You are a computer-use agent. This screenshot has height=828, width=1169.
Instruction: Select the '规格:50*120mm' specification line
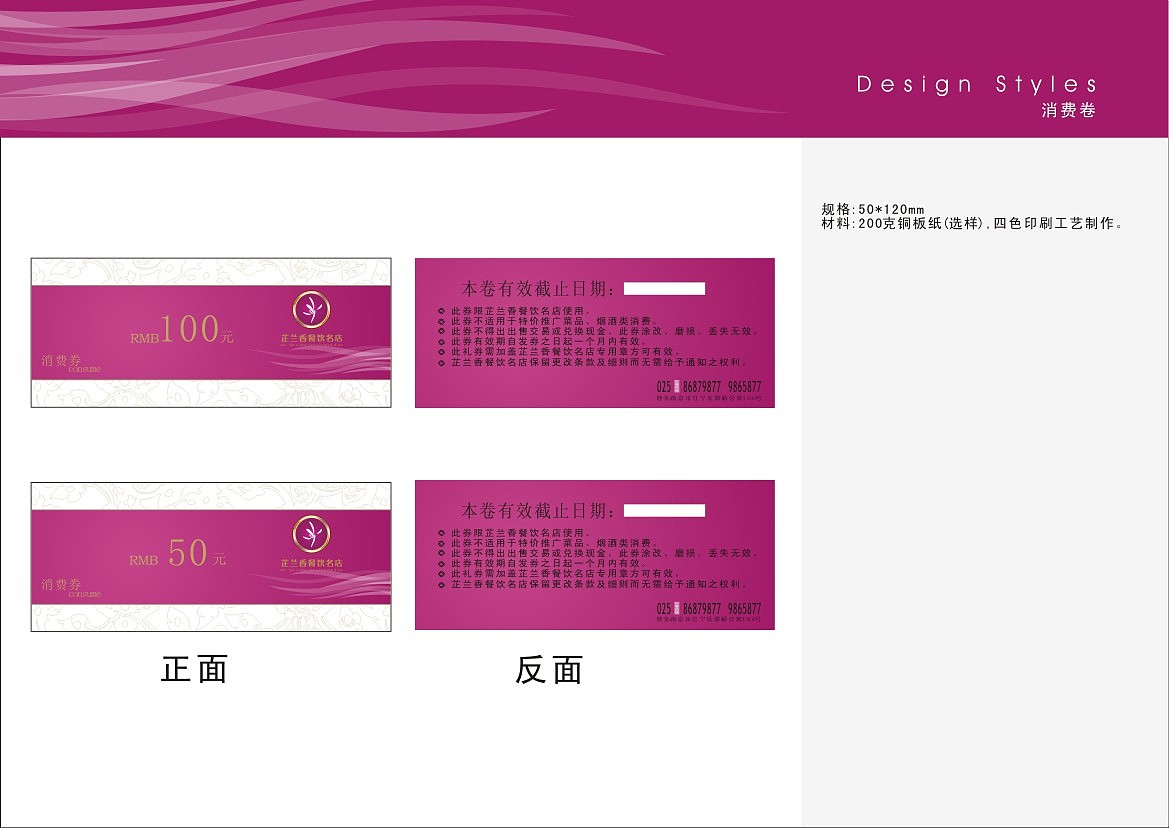pos(873,209)
